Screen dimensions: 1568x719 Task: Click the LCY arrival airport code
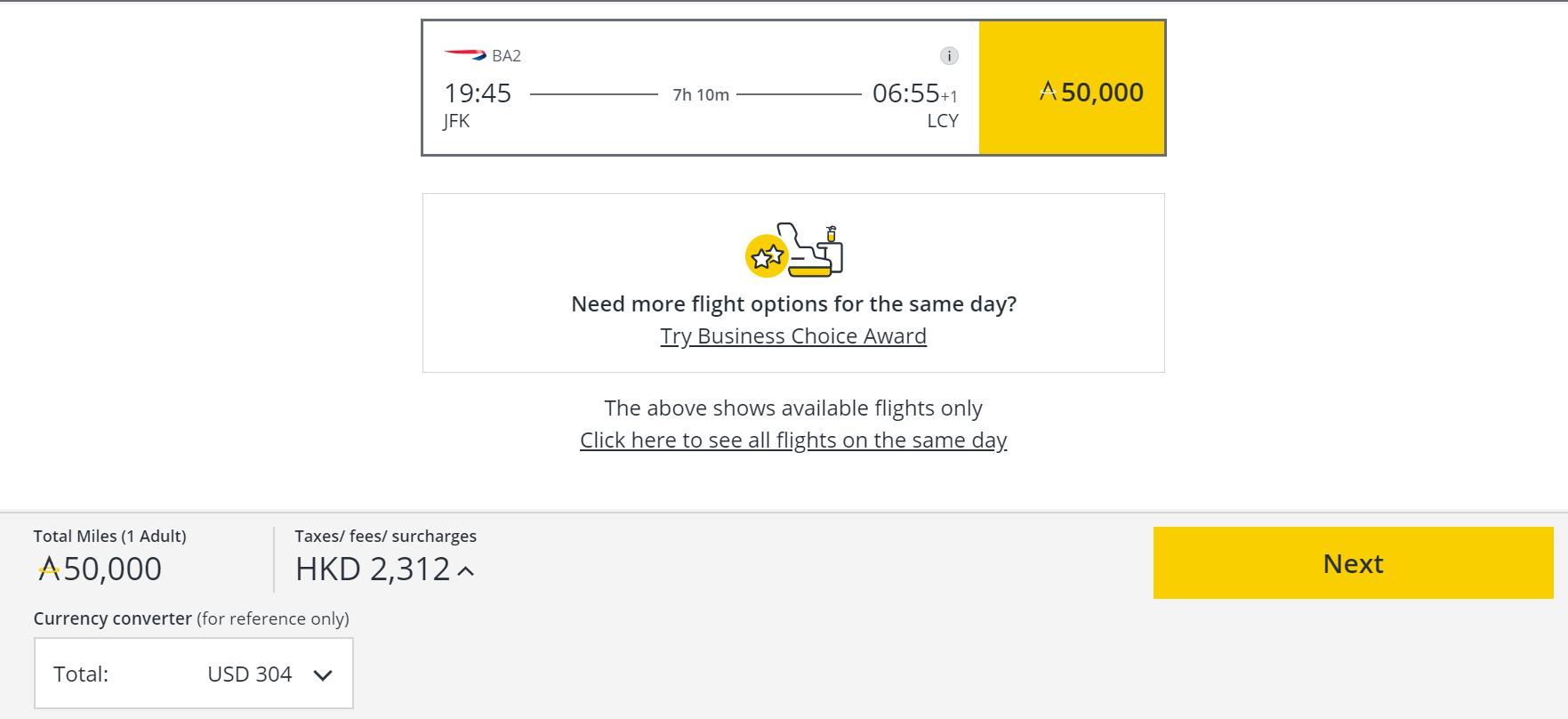point(943,121)
